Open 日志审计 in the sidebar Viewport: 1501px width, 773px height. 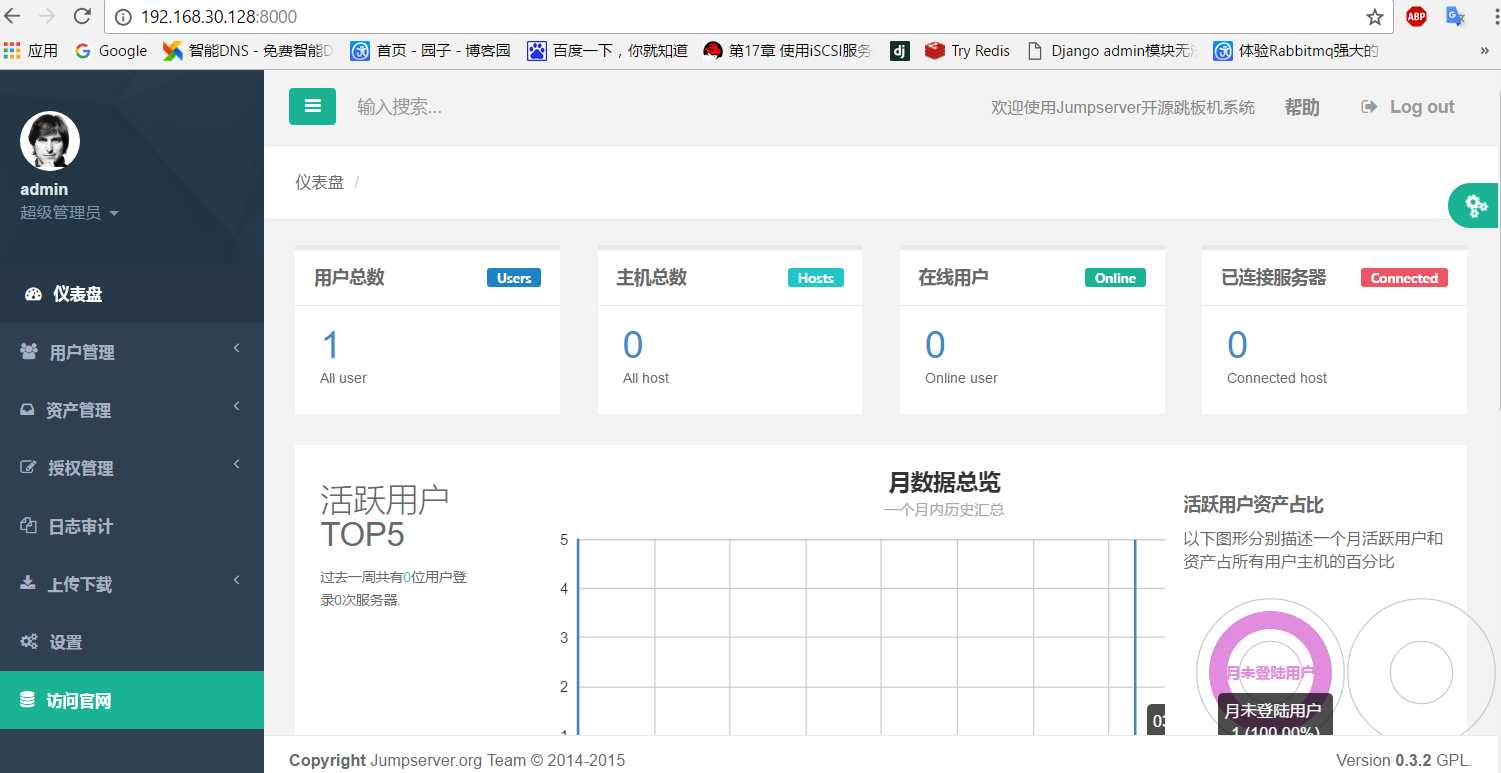click(x=132, y=526)
